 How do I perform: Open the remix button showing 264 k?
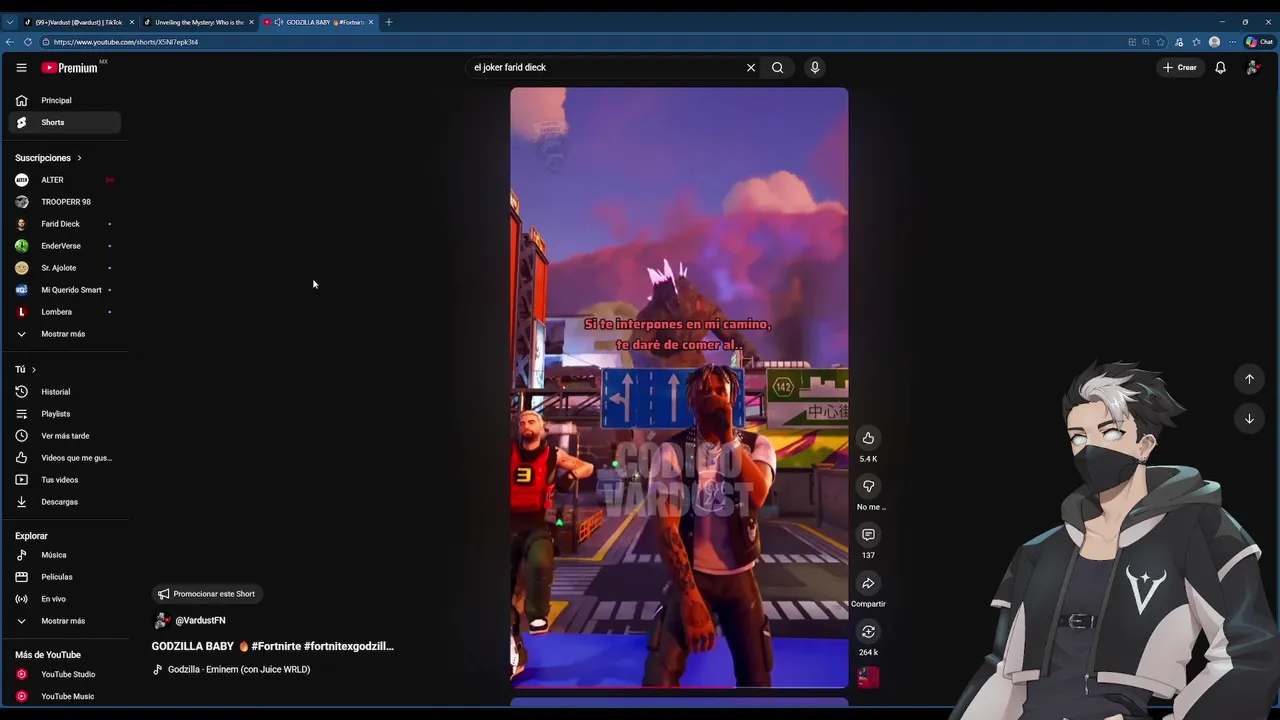pos(868,632)
